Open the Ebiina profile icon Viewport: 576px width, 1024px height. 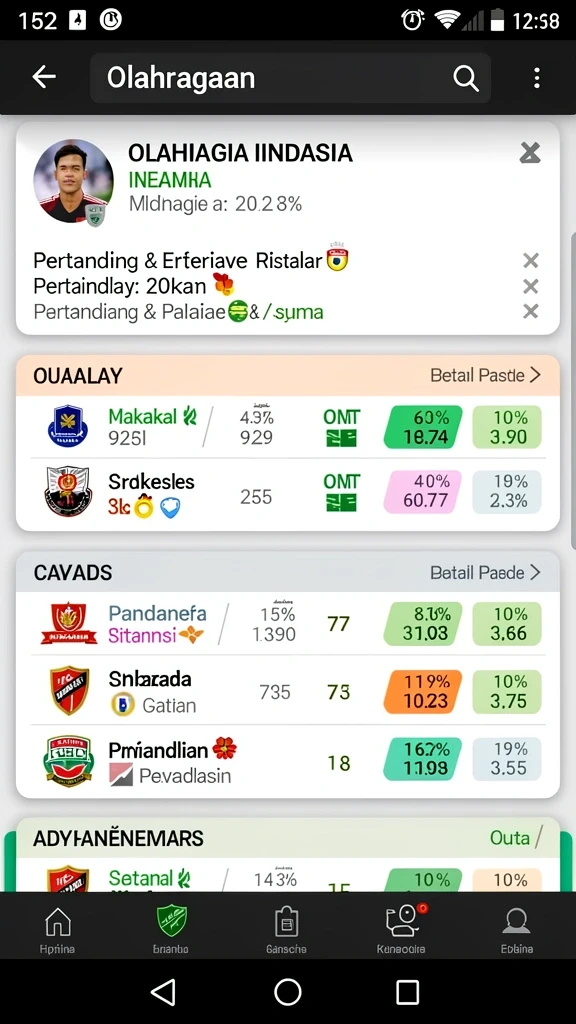pyautogui.click(x=517, y=930)
